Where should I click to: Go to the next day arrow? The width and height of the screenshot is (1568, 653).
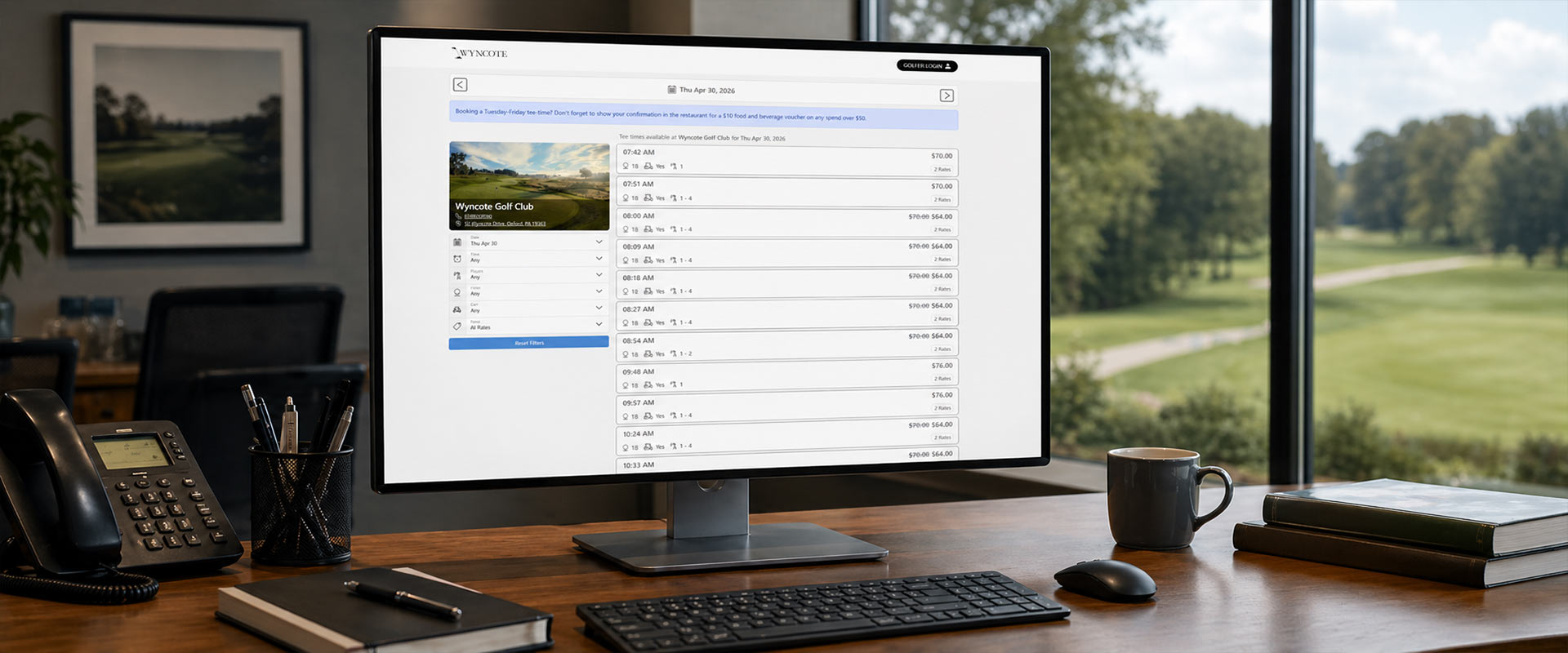[x=947, y=96]
